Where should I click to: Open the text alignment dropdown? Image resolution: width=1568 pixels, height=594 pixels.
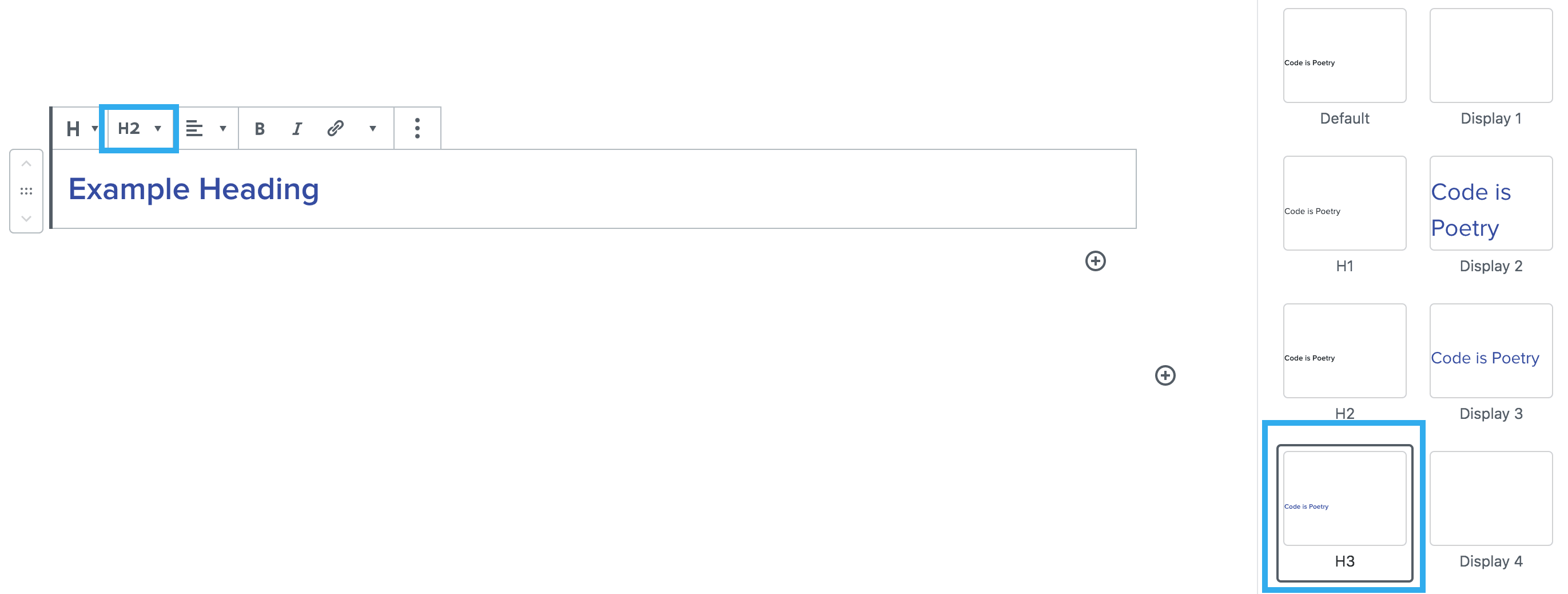click(x=206, y=129)
